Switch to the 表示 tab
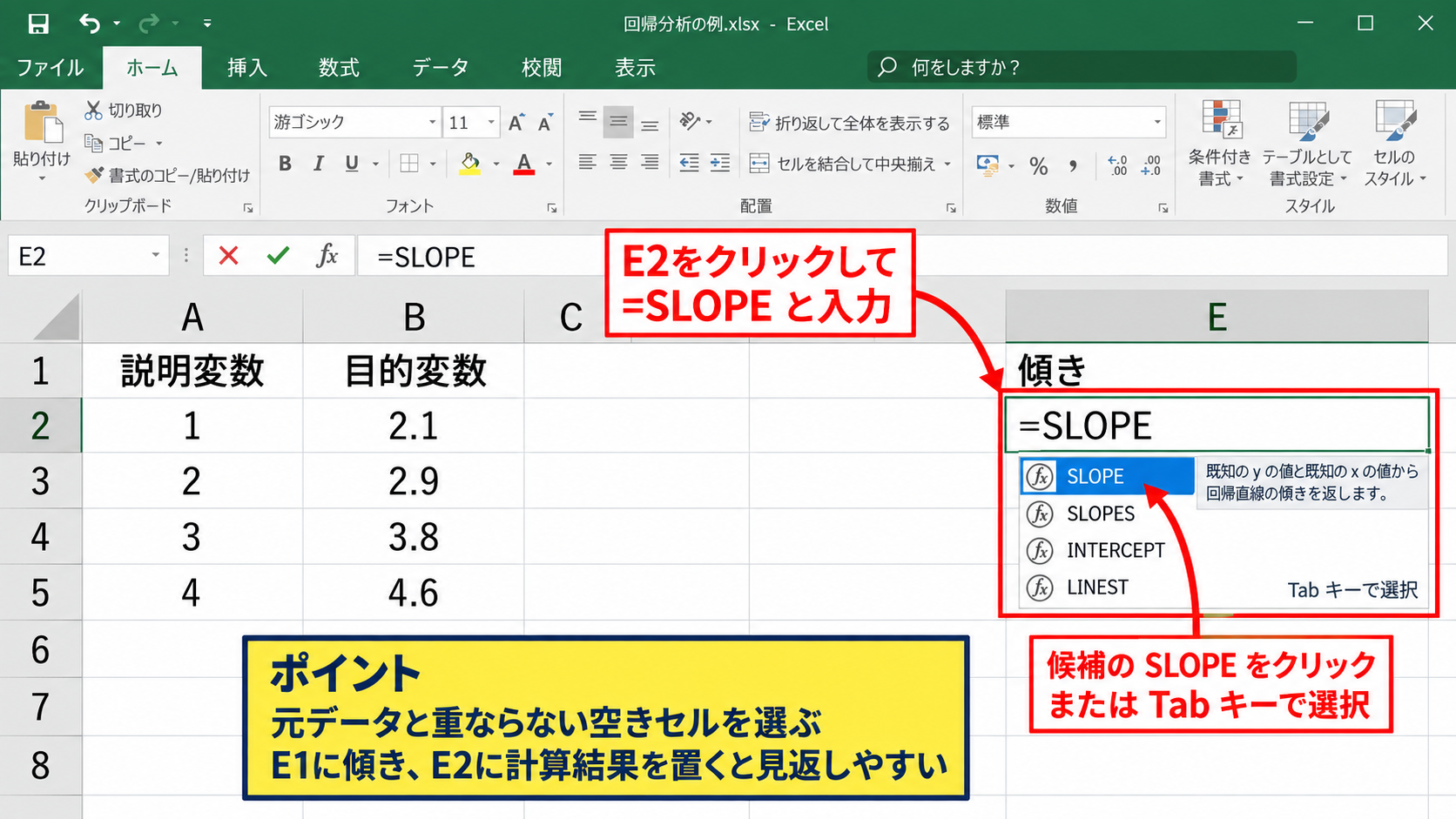 pyautogui.click(x=635, y=68)
